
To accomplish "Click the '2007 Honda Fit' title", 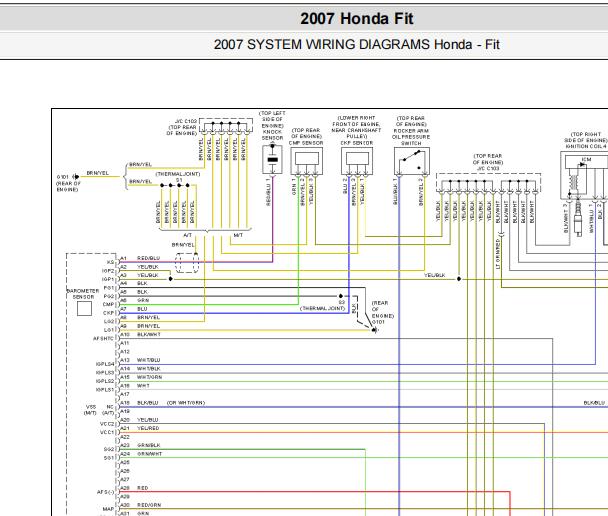I will pos(357,19).
